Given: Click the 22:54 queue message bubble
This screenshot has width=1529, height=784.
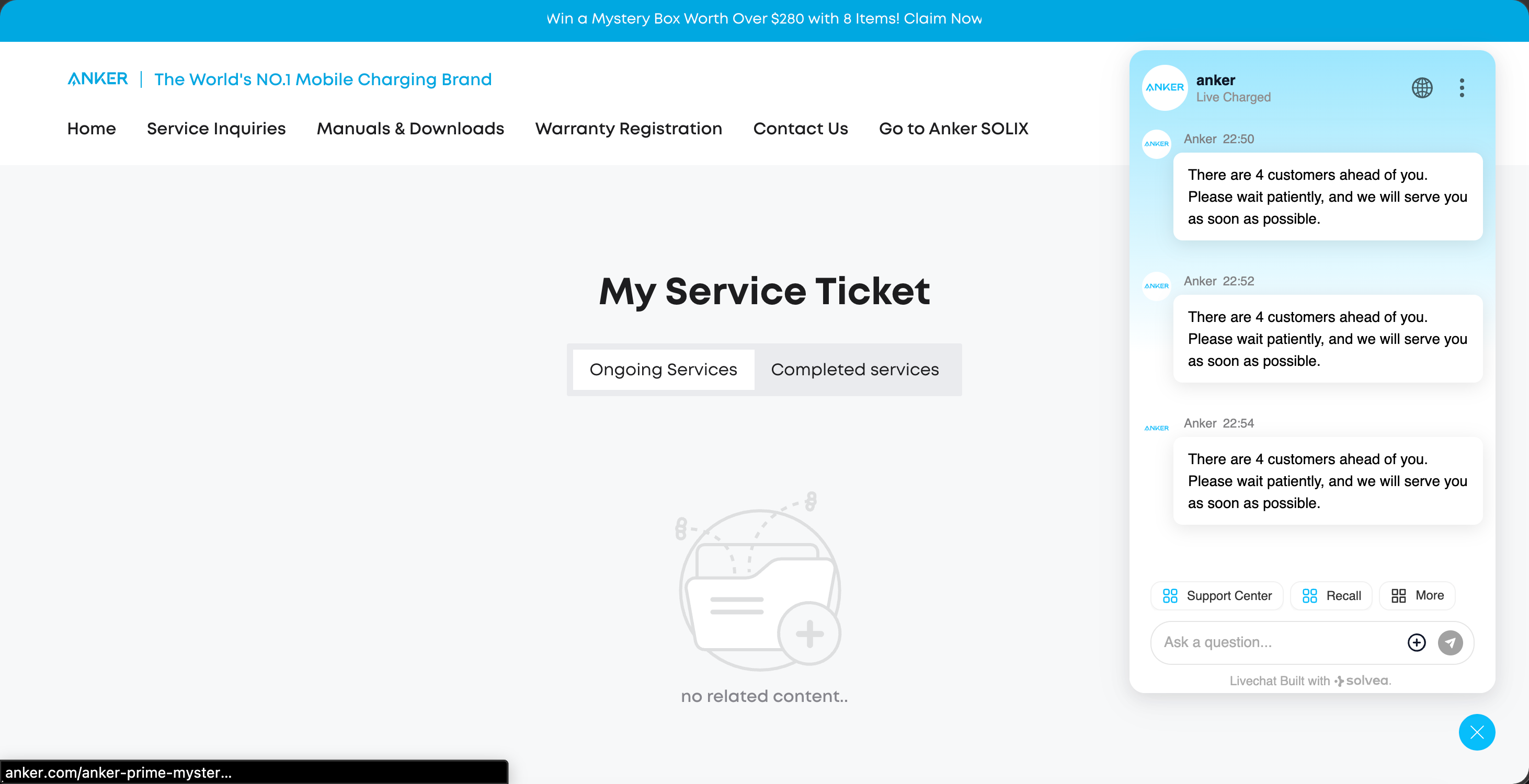Looking at the screenshot, I should pos(1328,481).
